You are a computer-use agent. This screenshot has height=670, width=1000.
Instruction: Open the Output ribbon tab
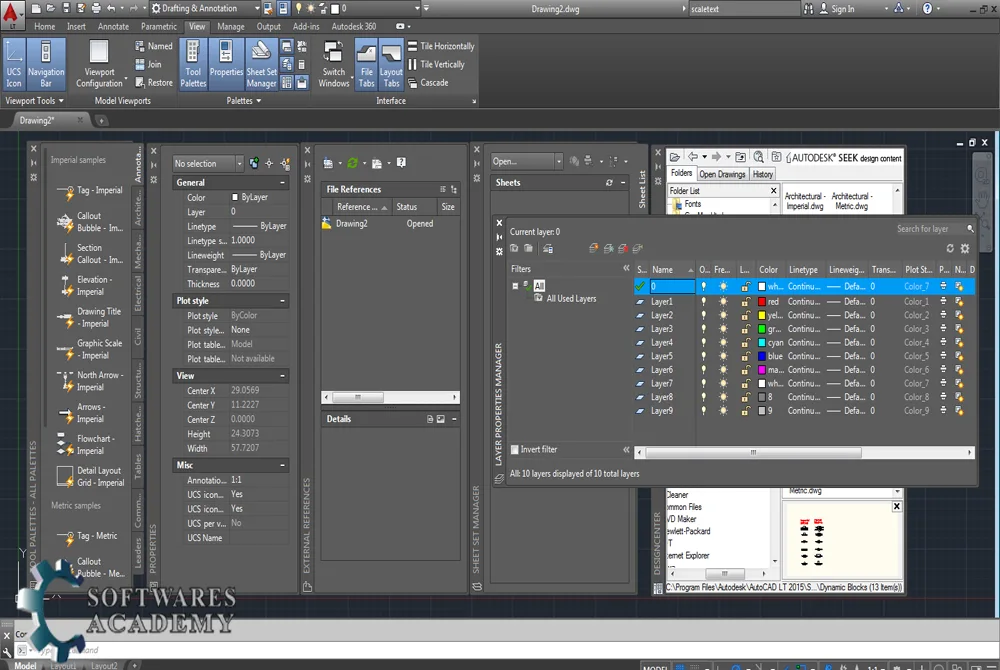pos(268,27)
